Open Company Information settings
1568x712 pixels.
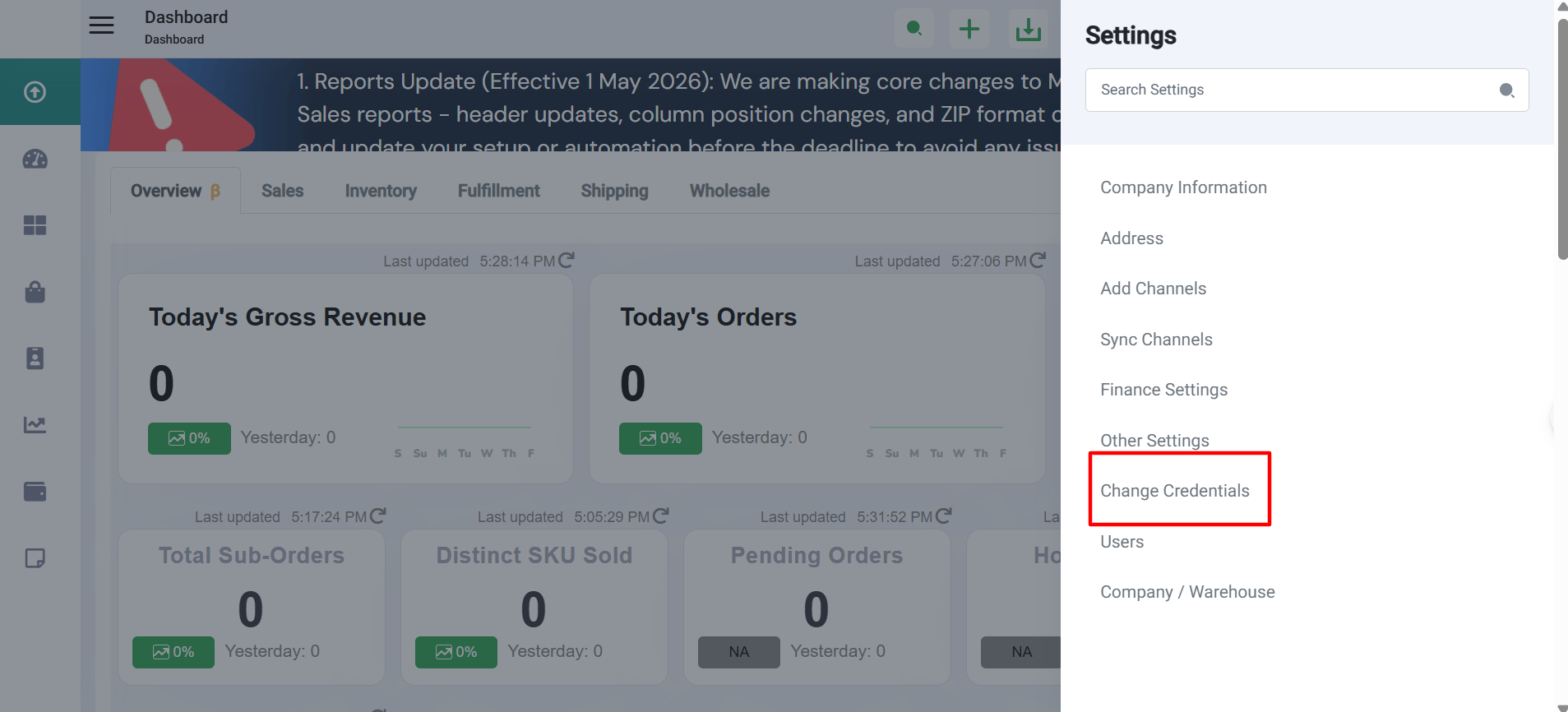click(x=1183, y=187)
